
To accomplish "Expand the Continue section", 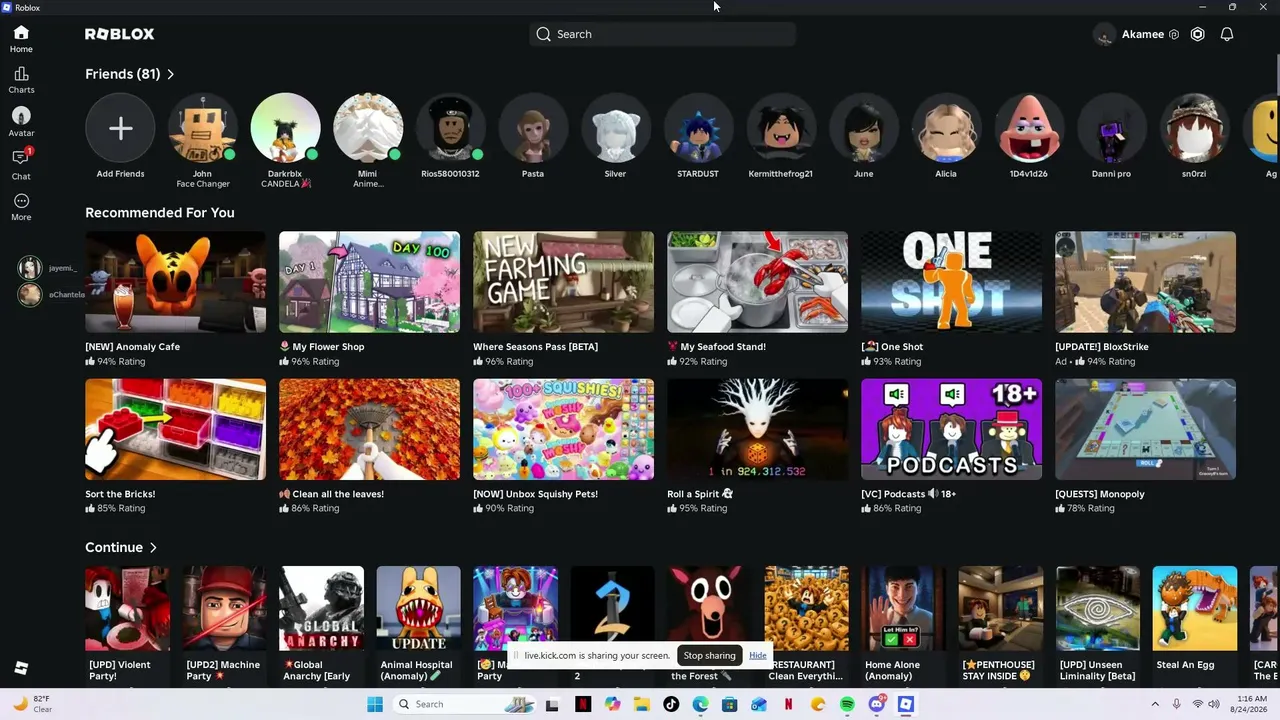I will click(121, 547).
